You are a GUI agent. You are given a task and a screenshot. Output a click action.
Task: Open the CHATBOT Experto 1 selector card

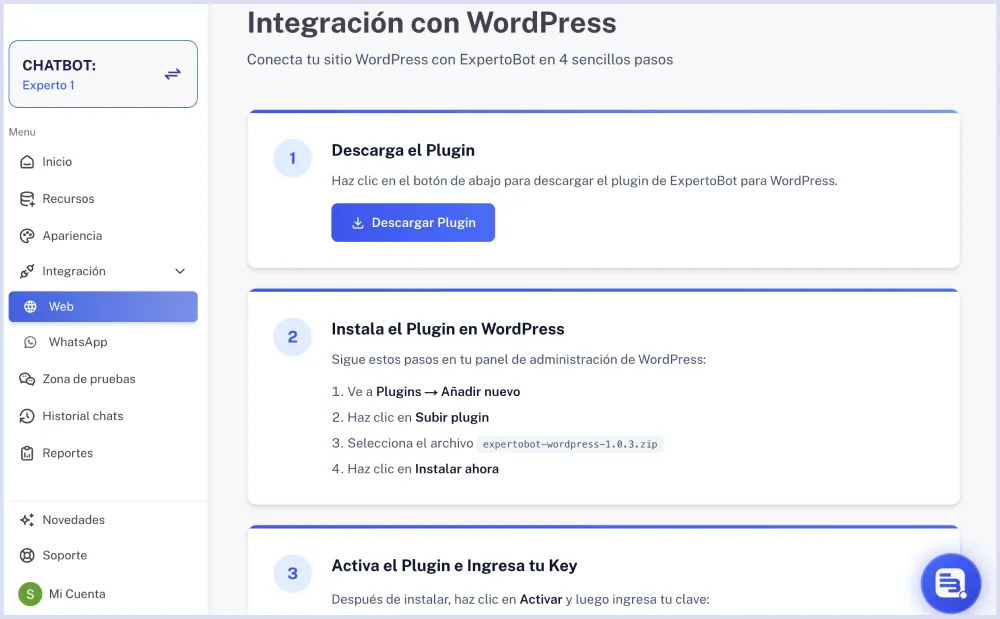pyautogui.click(x=103, y=74)
